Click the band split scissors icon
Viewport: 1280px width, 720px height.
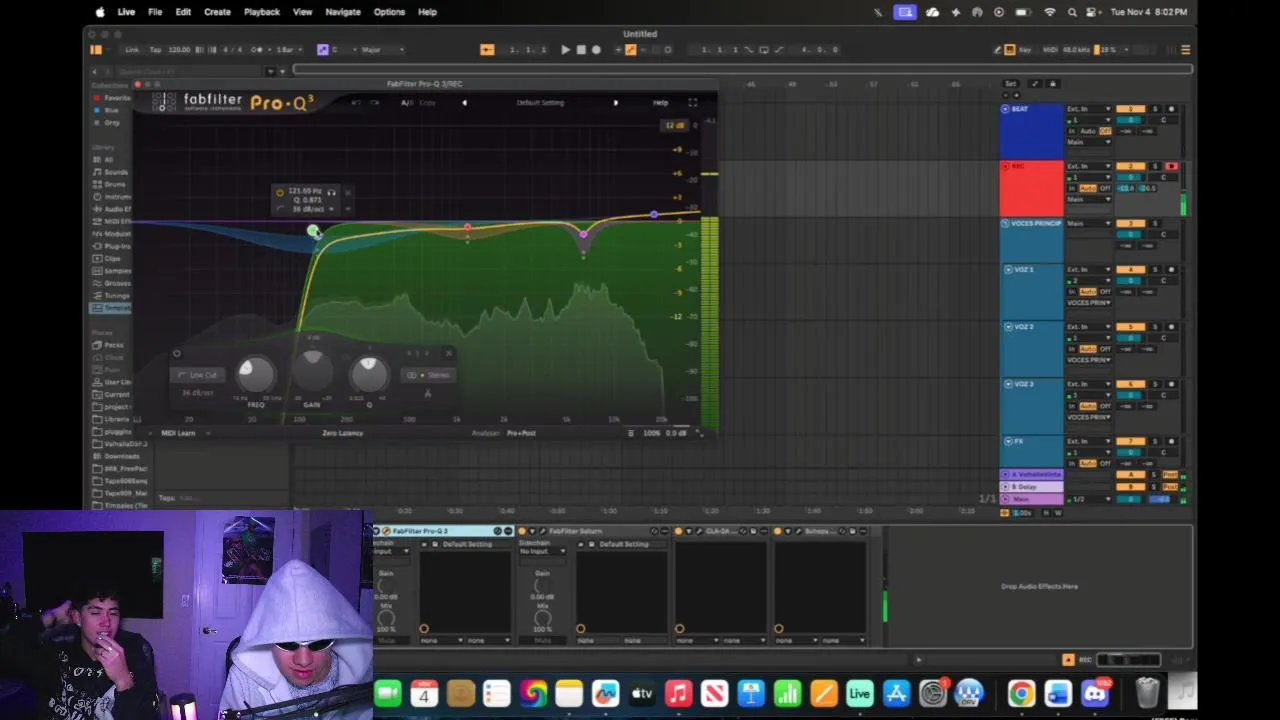point(428,393)
